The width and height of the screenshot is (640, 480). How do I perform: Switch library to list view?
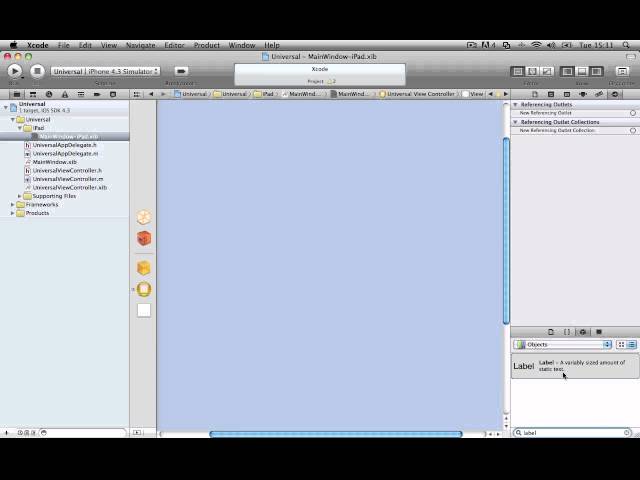click(631, 344)
